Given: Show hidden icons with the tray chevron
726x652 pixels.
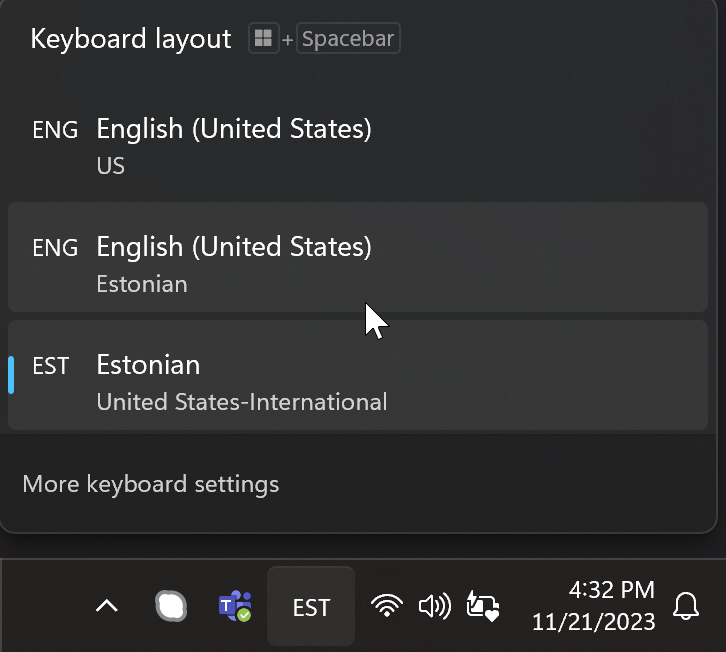Looking at the screenshot, I should pyautogui.click(x=106, y=606).
